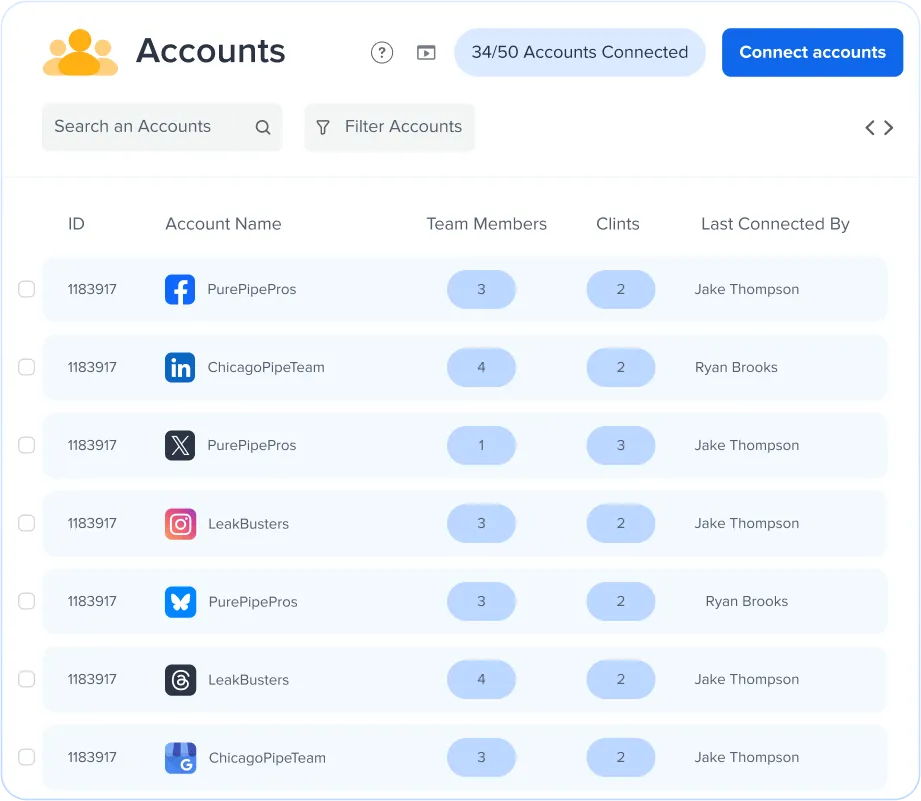Open the help question mark icon
921x801 pixels.
click(382, 53)
